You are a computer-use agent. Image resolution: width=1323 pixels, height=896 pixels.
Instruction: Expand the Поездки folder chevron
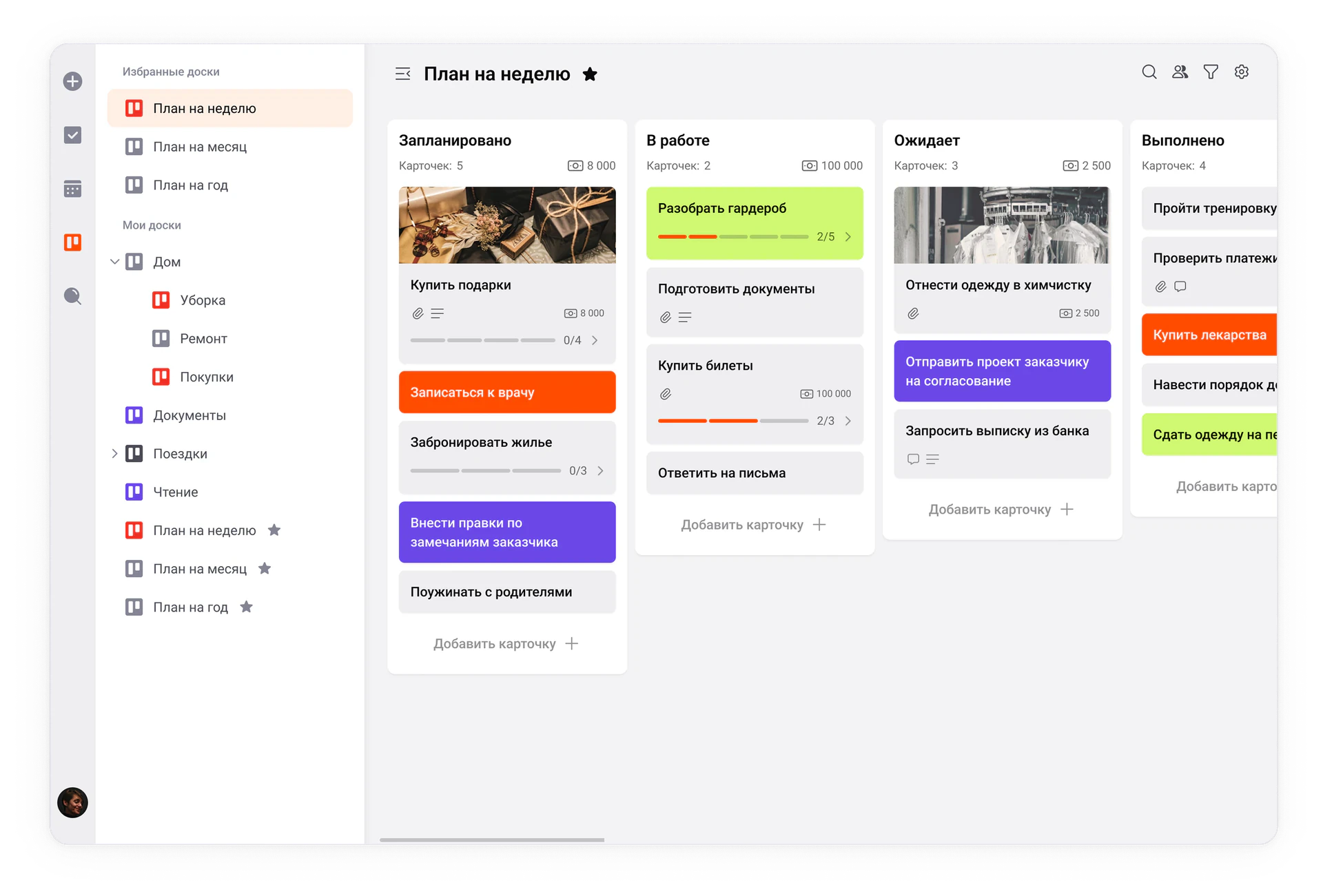(x=114, y=453)
